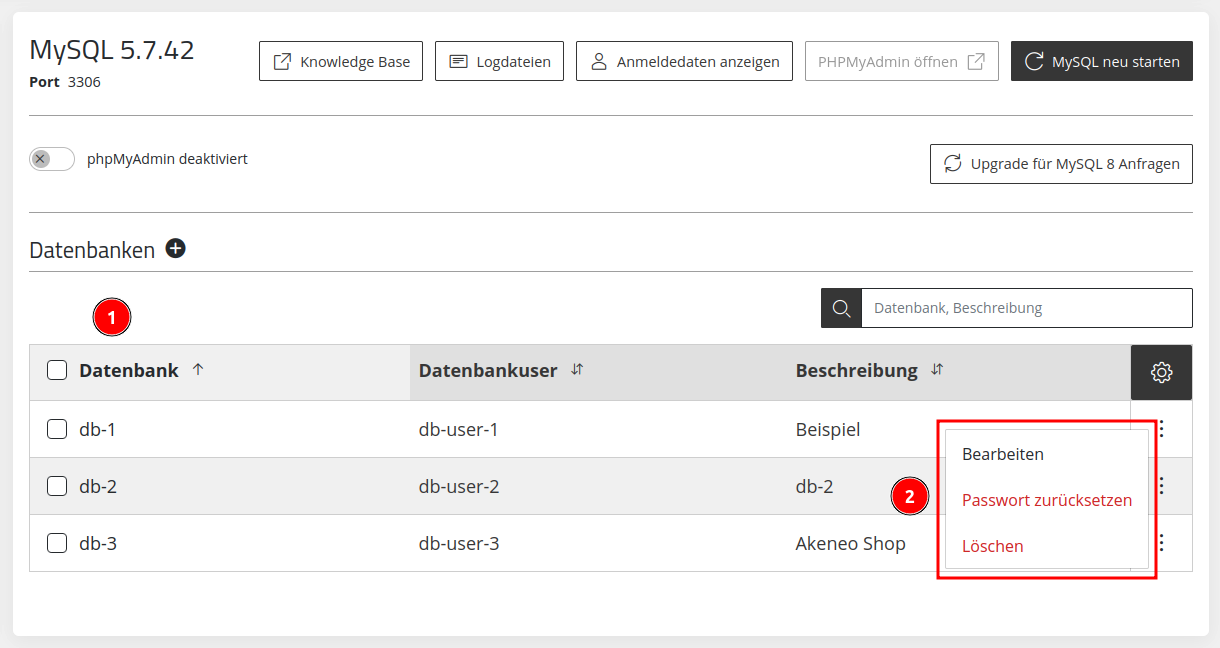This screenshot has height=648, width=1220.
Task: Choose Passwort zurücksetzen in menu
Action: [1047, 500]
